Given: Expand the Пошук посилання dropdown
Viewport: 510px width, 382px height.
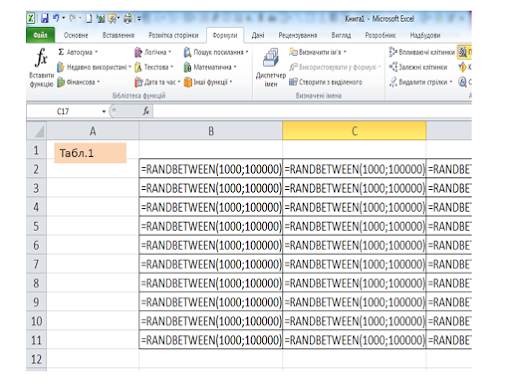Looking at the screenshot, I should (x=247, y=52).
